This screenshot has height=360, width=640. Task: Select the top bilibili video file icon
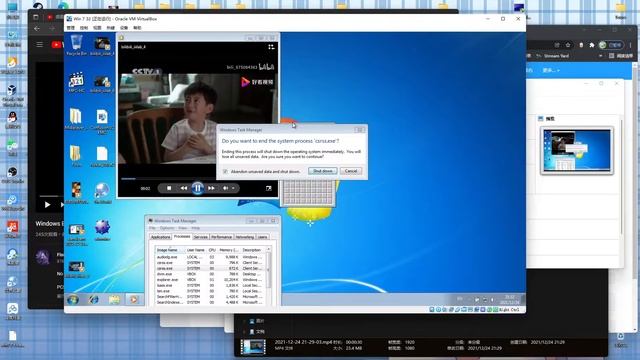[x=102, y=46]
